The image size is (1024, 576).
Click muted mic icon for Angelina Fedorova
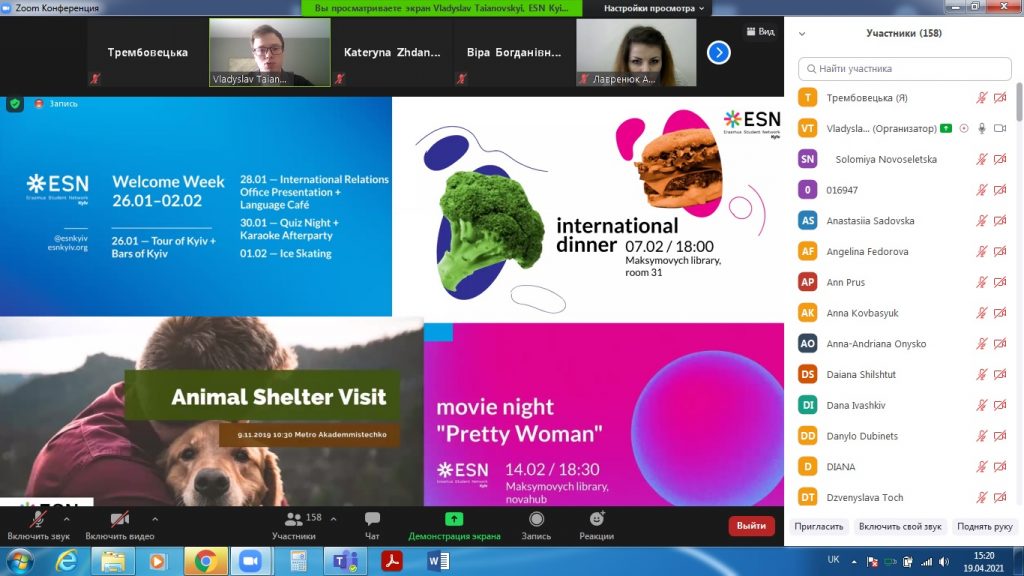pos(982,251)
